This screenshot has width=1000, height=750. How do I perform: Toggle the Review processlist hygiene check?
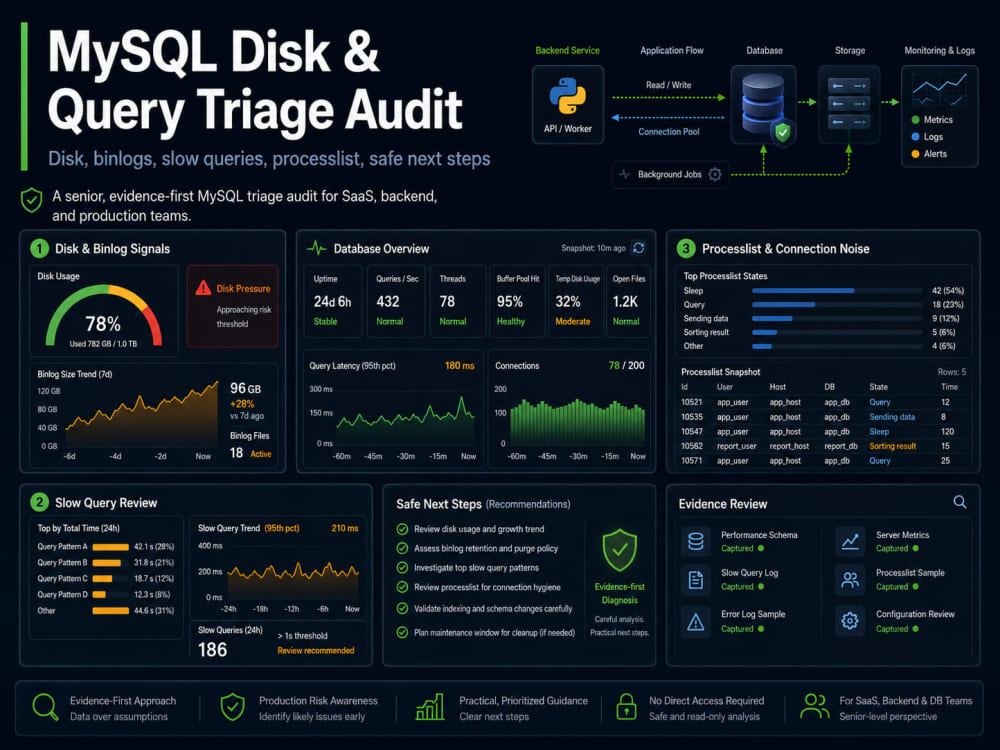click(x=402, y=587)
